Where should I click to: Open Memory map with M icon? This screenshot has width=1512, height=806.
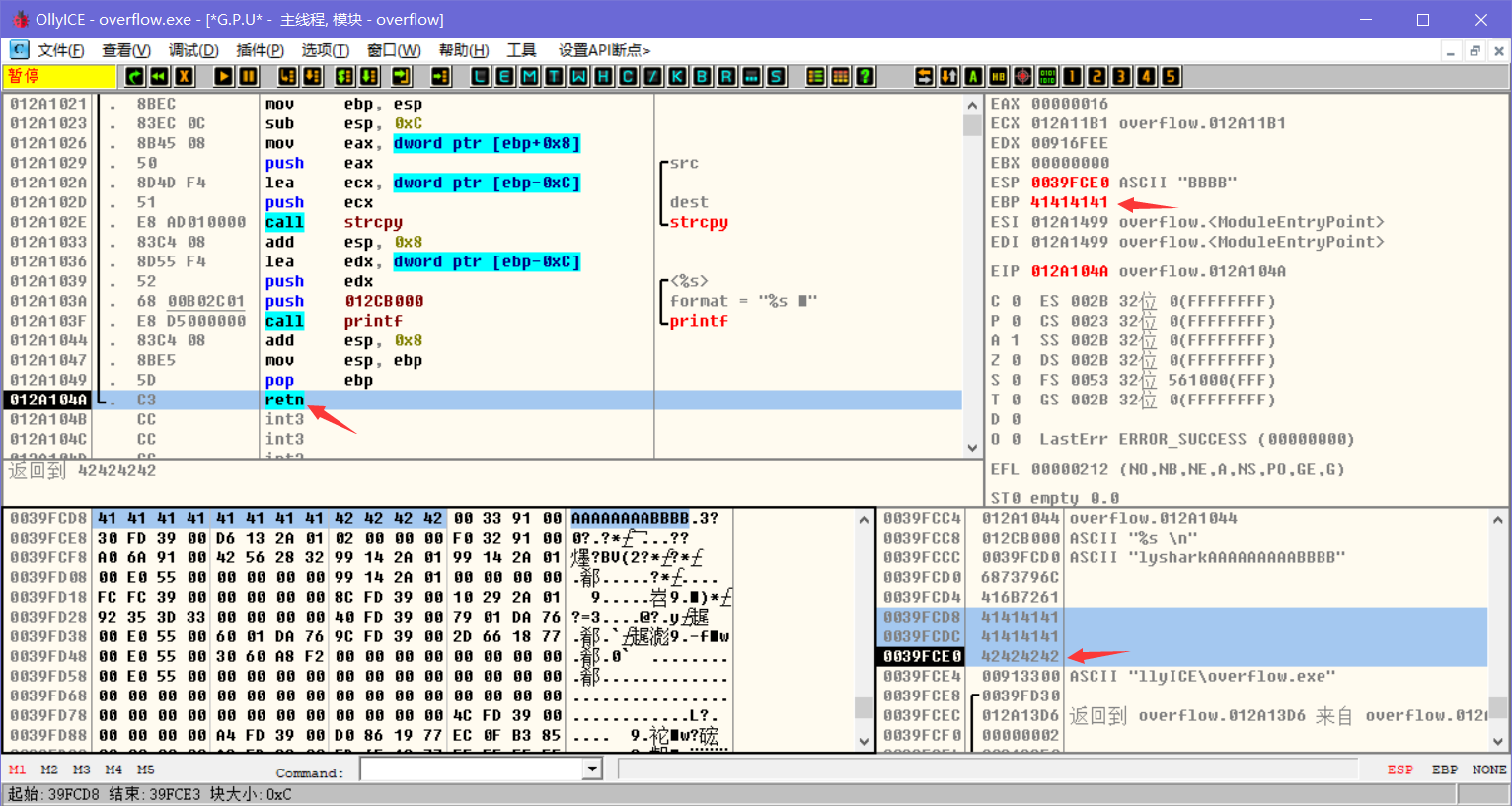point(530,76)
